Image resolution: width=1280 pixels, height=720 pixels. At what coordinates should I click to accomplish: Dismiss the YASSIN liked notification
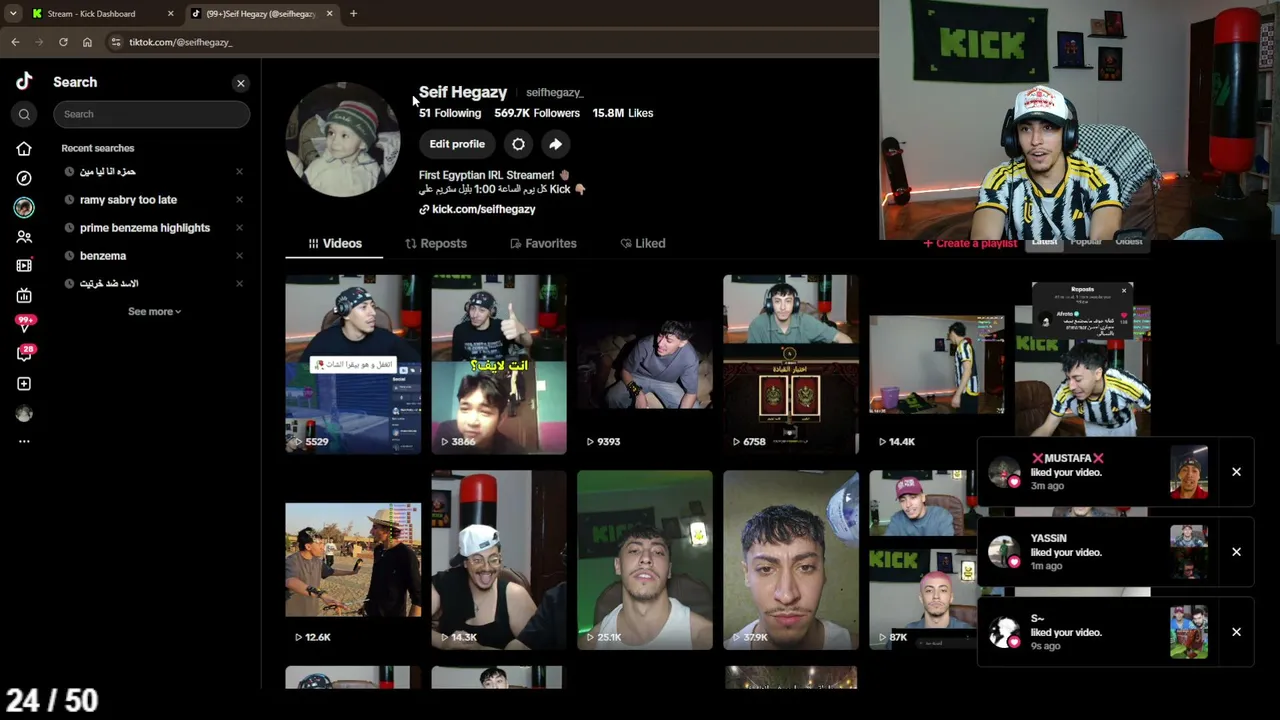click(x=1236, y=552)
